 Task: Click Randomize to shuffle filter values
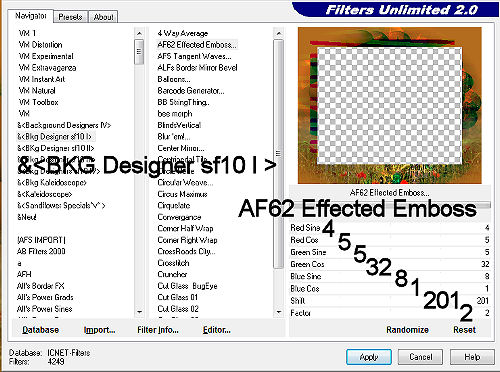pyautogui.click(x=407, y=330)
